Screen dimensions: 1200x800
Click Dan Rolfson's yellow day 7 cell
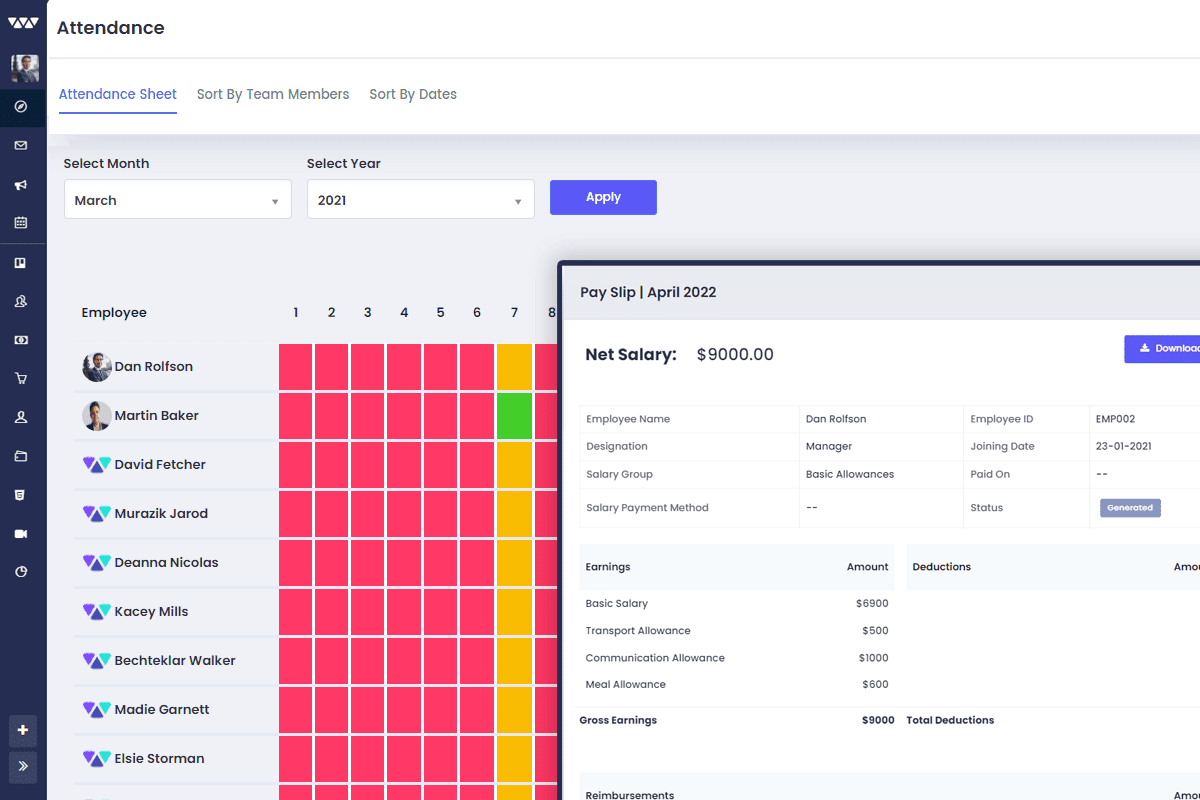(514, 367)
